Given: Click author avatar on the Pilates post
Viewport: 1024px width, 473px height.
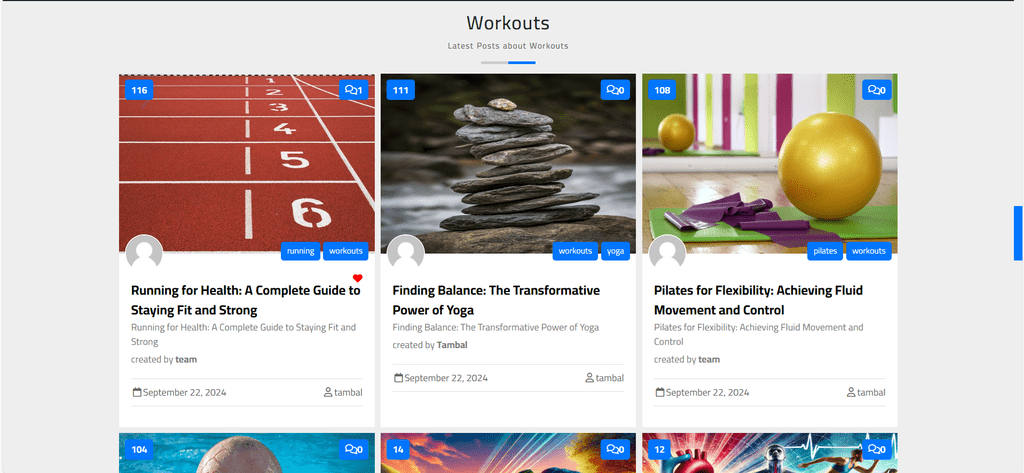Looking at the screenshot, I should click(667, 252).
